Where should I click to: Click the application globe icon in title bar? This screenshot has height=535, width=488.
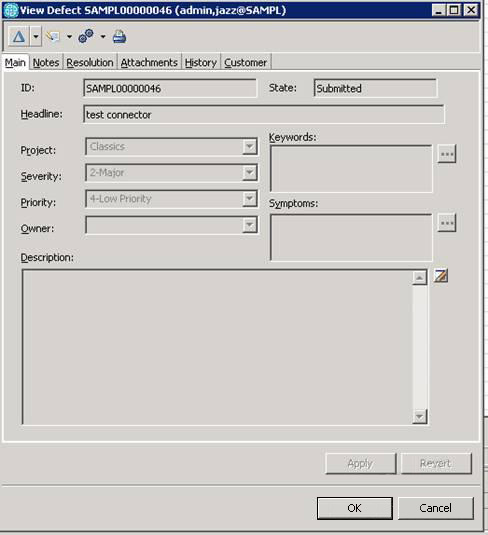pyautogui.click(x=10, y=10)
